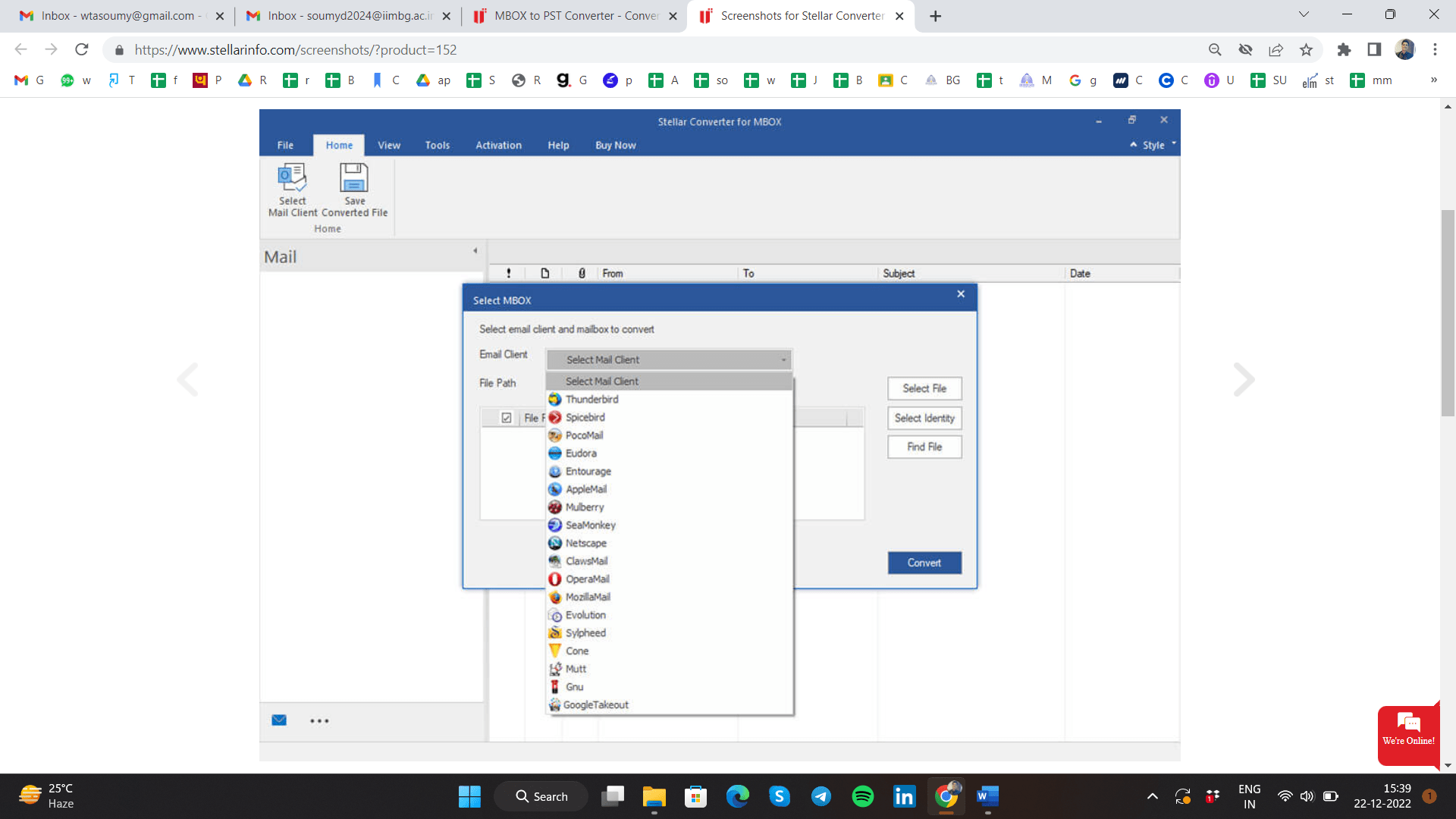Choose OperaMail from the mail client list

coord(670,579)
